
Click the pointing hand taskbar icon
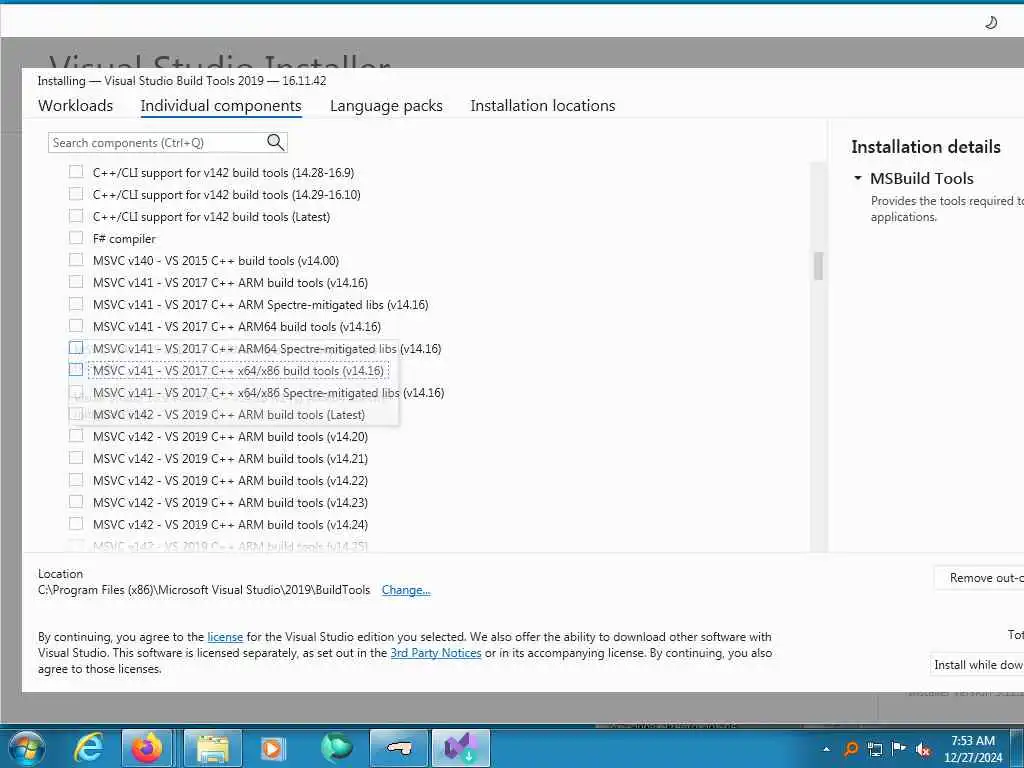click(398, 748)
